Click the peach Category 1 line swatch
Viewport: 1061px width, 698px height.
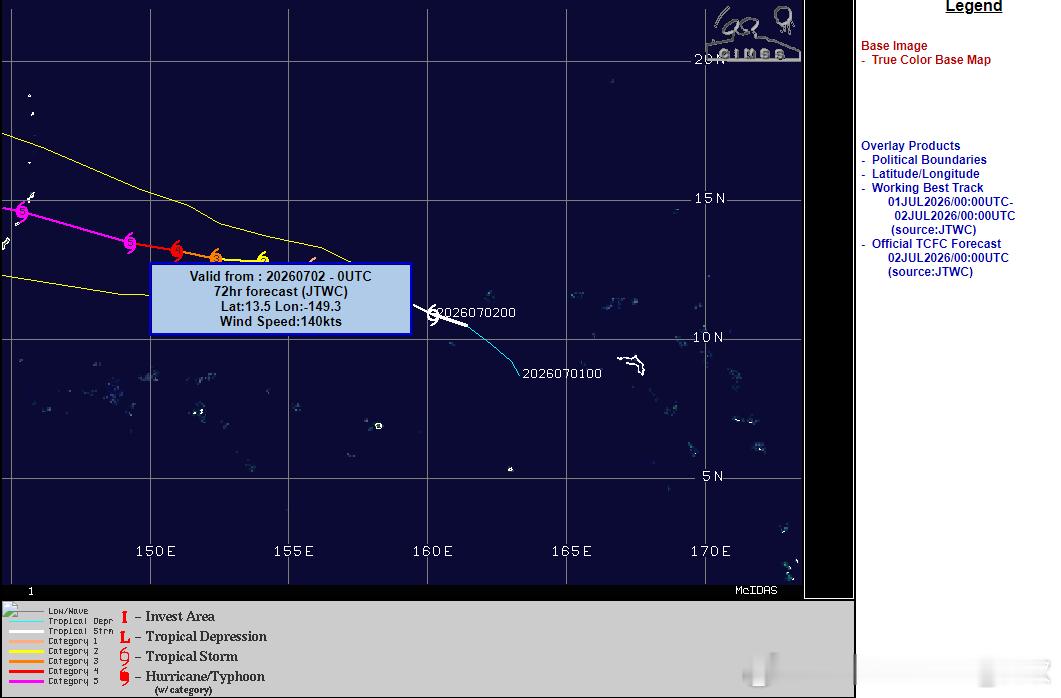click(26, 641)
